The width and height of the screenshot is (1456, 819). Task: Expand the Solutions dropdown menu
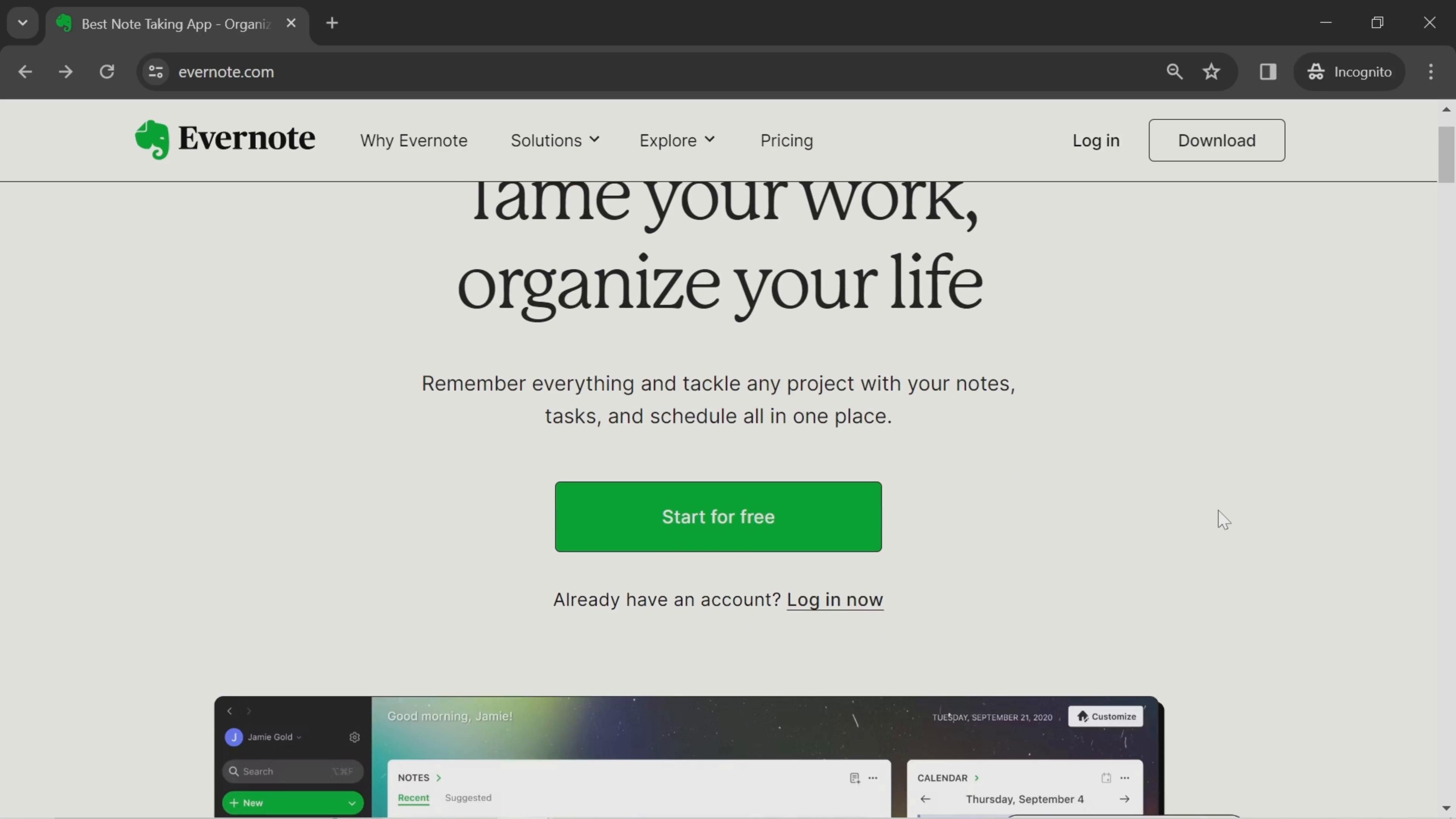[554, 140]
